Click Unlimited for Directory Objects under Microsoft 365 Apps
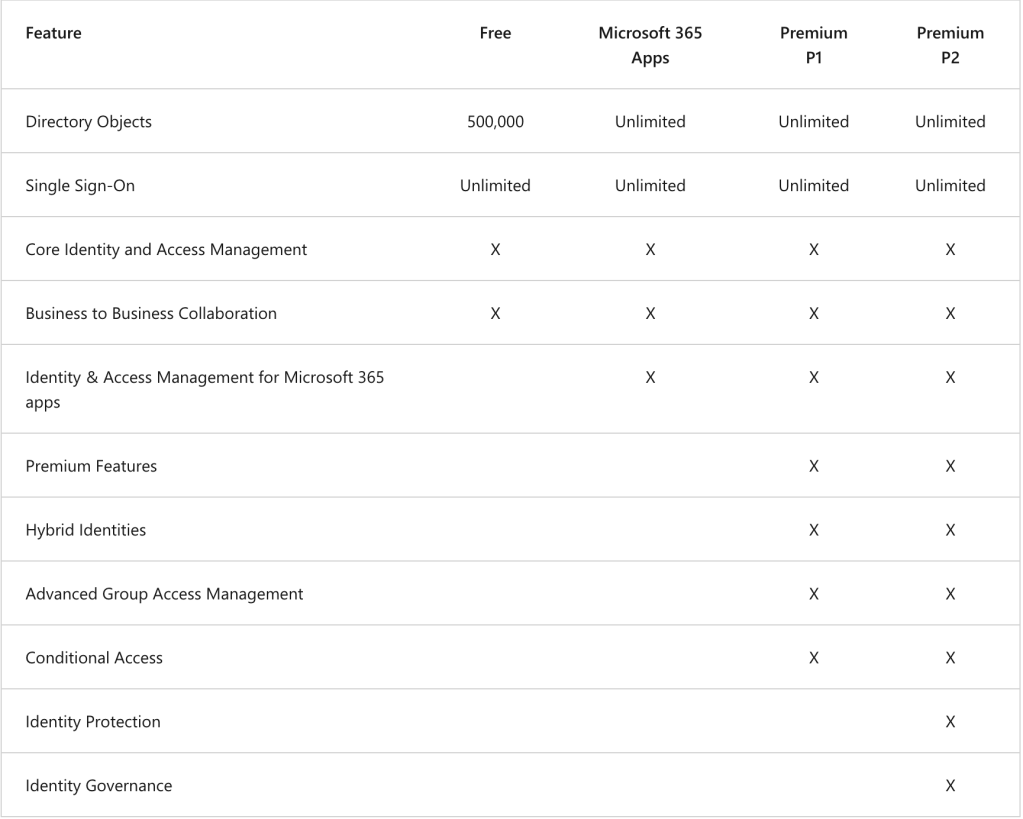This screenshot has height=819, width=1023. point(650,122)
